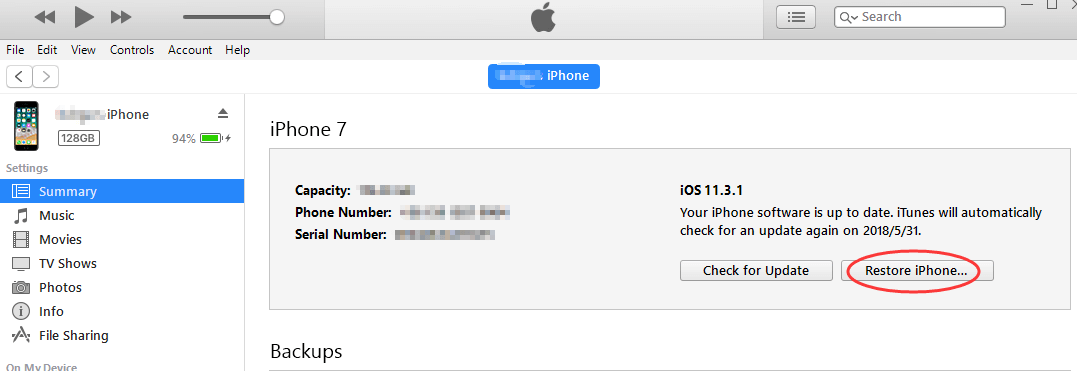Screen dimensions: 1077x371
Task: Click the Play button
Action: (x=84, y=16)
